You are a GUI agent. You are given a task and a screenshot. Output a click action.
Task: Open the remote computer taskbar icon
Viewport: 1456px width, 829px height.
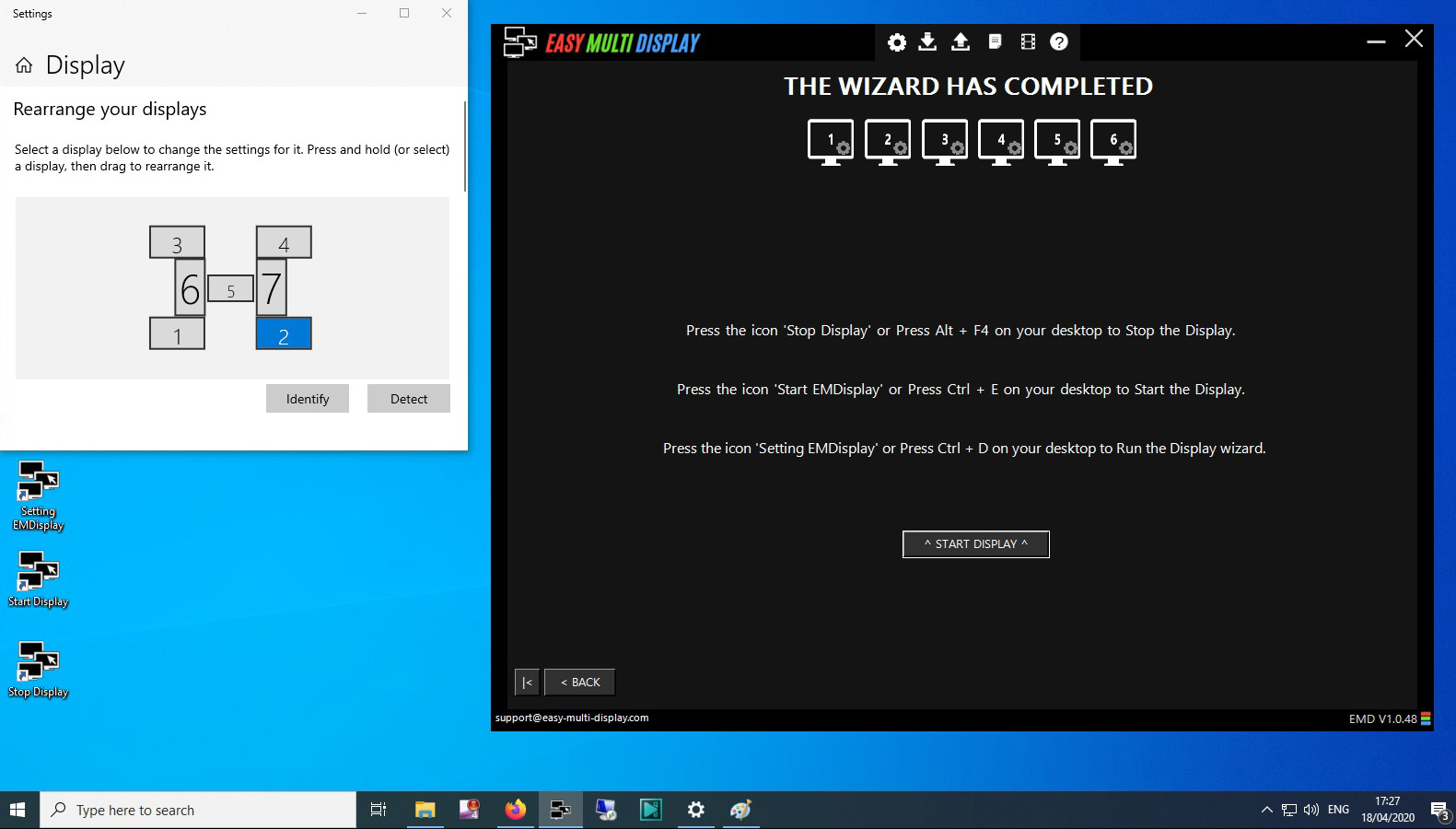[605, 810]
